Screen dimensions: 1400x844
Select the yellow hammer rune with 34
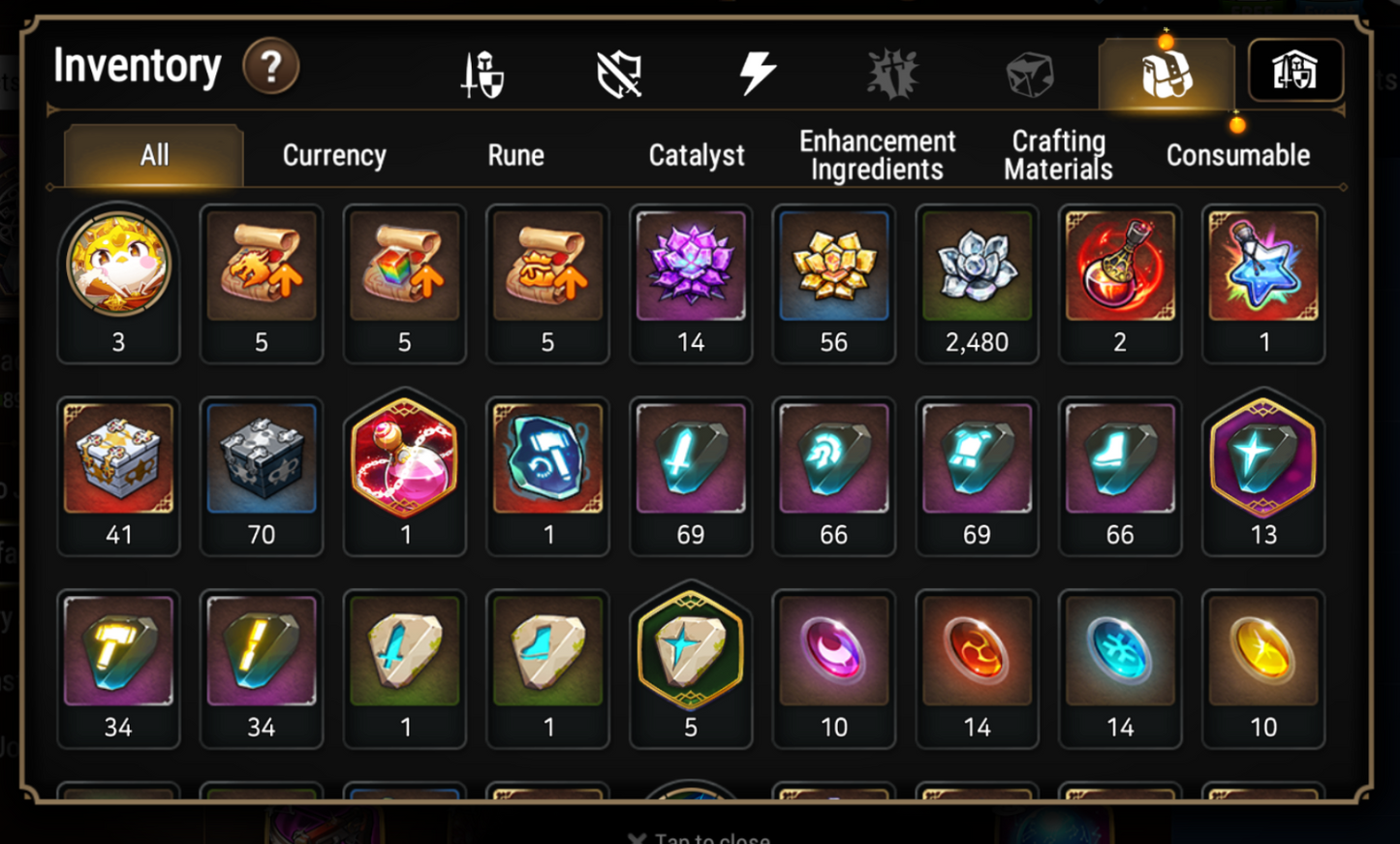pyautogui.click(x=118, y=669)
